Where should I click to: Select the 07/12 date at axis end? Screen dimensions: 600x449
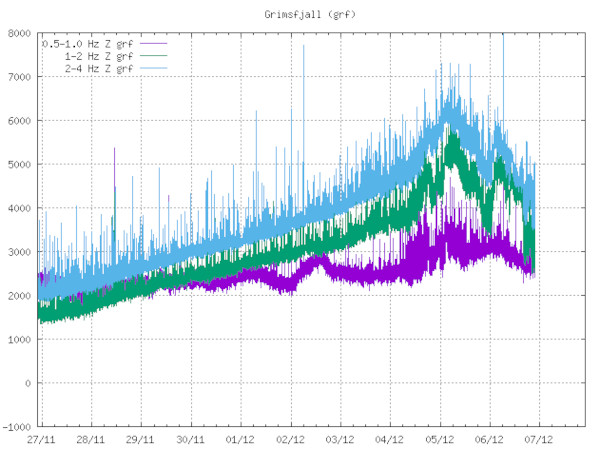click(540, 438)
